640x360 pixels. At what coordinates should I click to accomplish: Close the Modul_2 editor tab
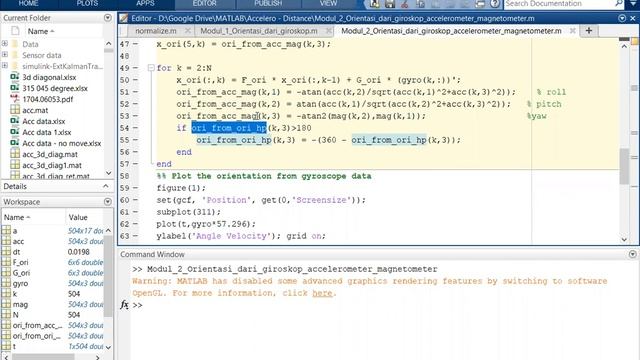coord(573,31)
